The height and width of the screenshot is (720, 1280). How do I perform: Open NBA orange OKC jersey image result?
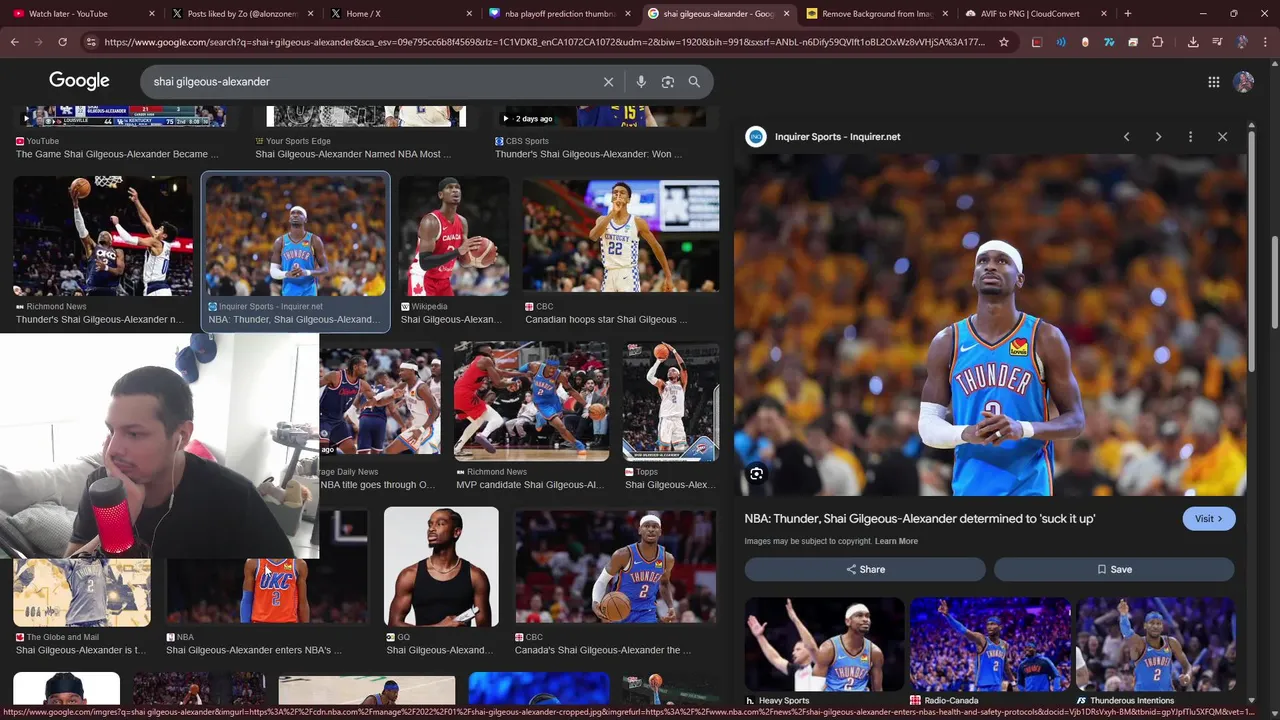(x=267, y=590)
